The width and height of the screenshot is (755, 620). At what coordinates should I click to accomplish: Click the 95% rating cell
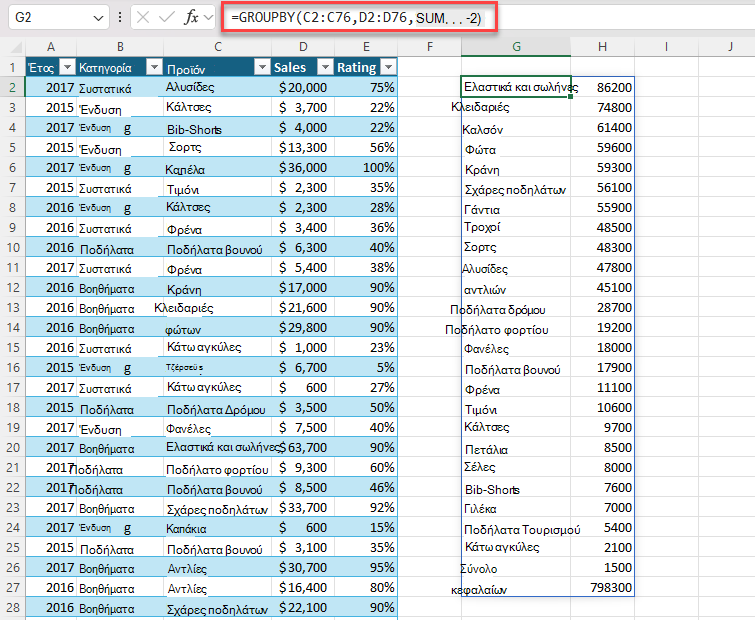366,568
